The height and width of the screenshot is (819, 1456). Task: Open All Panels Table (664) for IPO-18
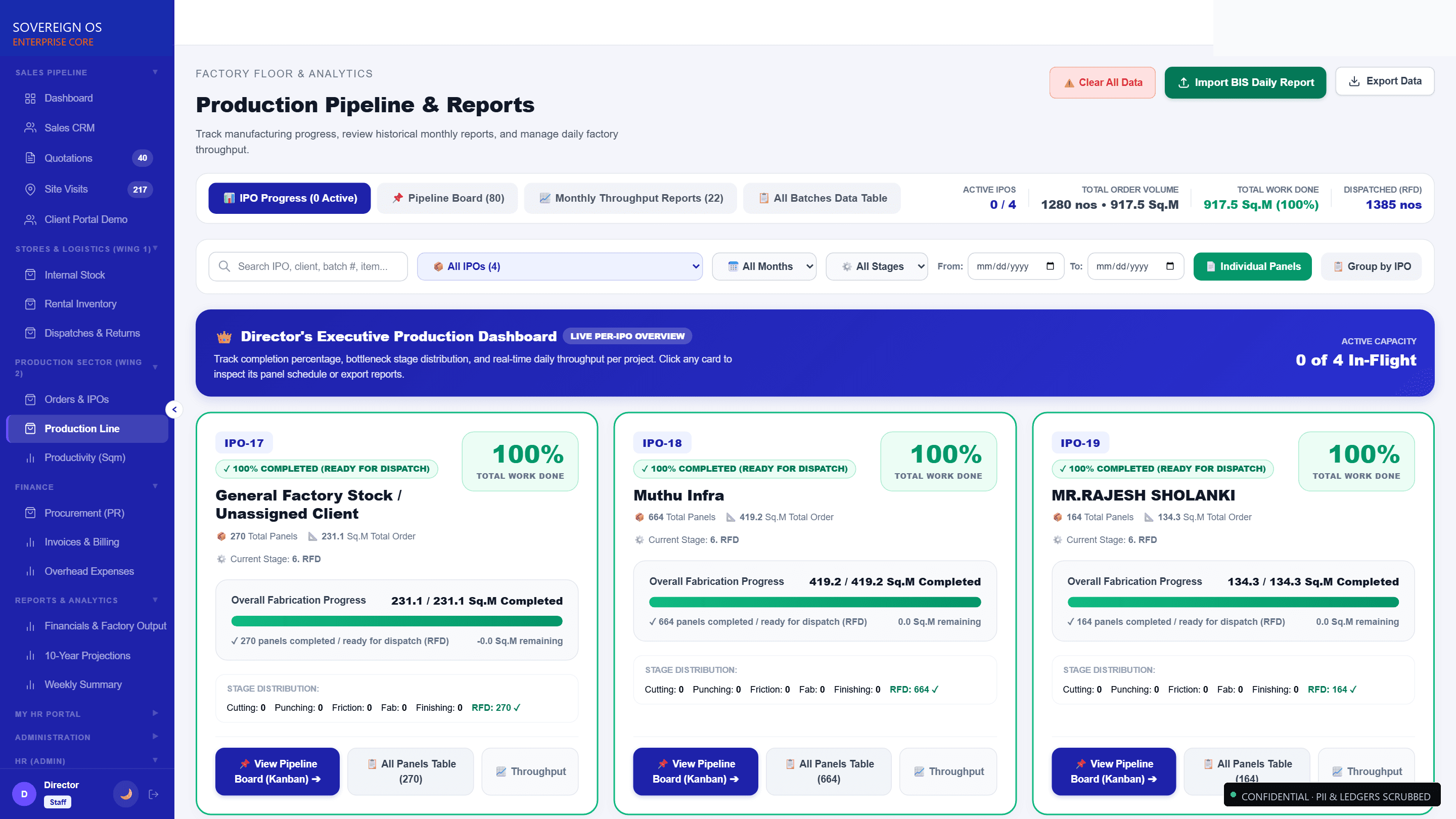829,771
